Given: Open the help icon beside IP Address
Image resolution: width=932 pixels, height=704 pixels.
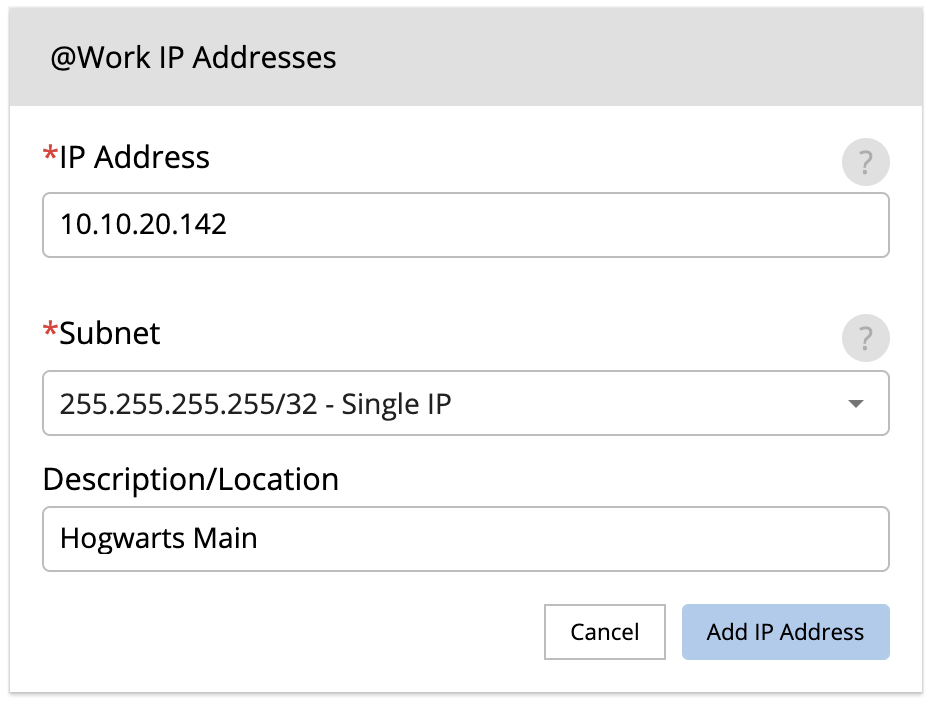Looking at the screenshot, I should (865, 162).
